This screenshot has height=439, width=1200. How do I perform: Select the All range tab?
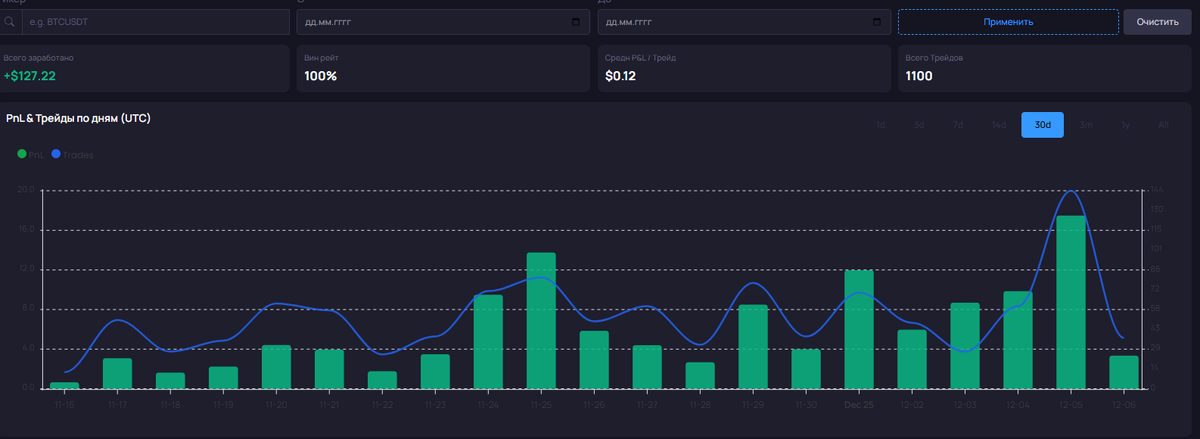click(1163, 125)
